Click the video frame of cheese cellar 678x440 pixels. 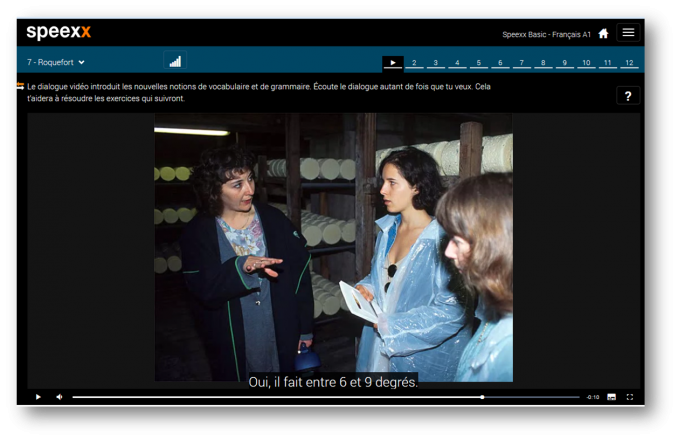[333, 247]
